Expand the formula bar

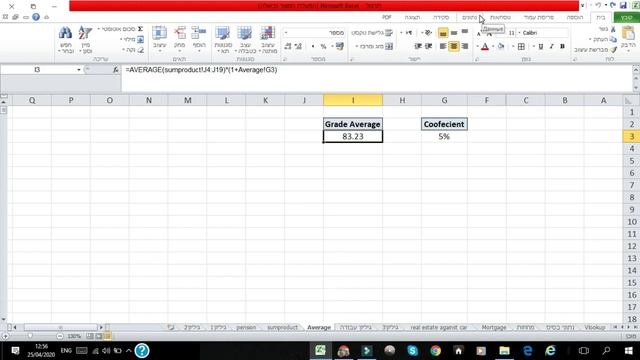coord(636,70)
